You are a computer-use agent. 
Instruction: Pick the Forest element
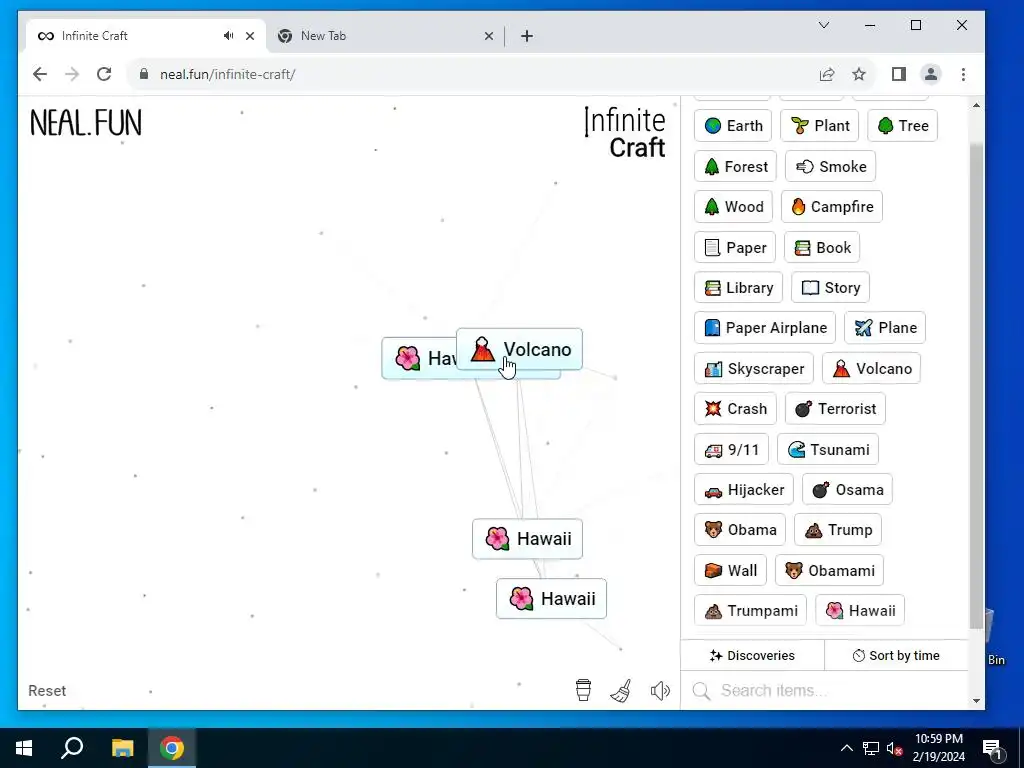coord(735,167)
